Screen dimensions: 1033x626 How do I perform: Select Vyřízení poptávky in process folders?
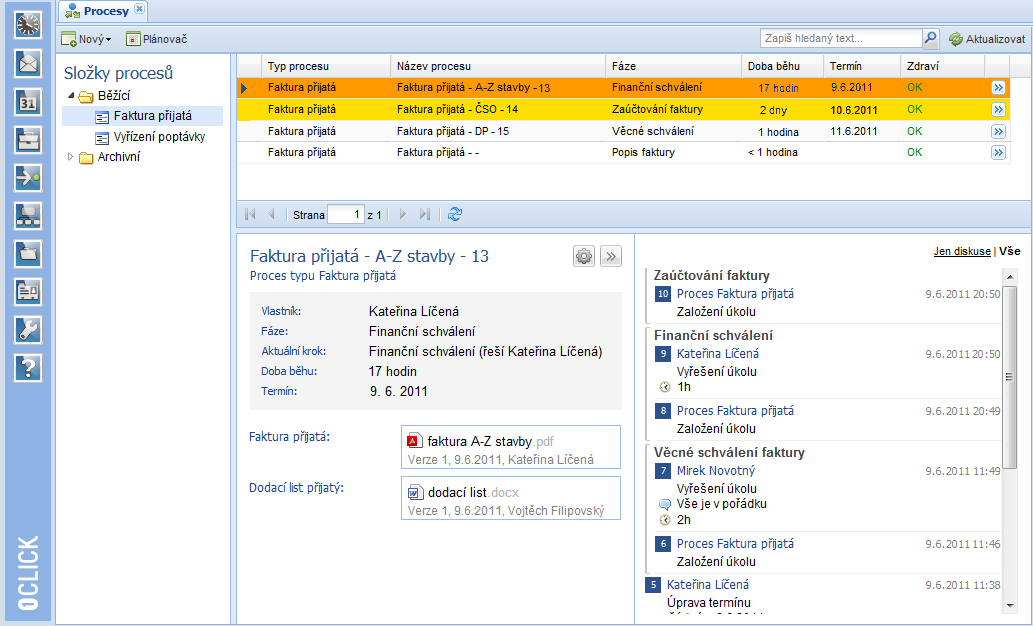pyautogui.click(x=153, y=138)
